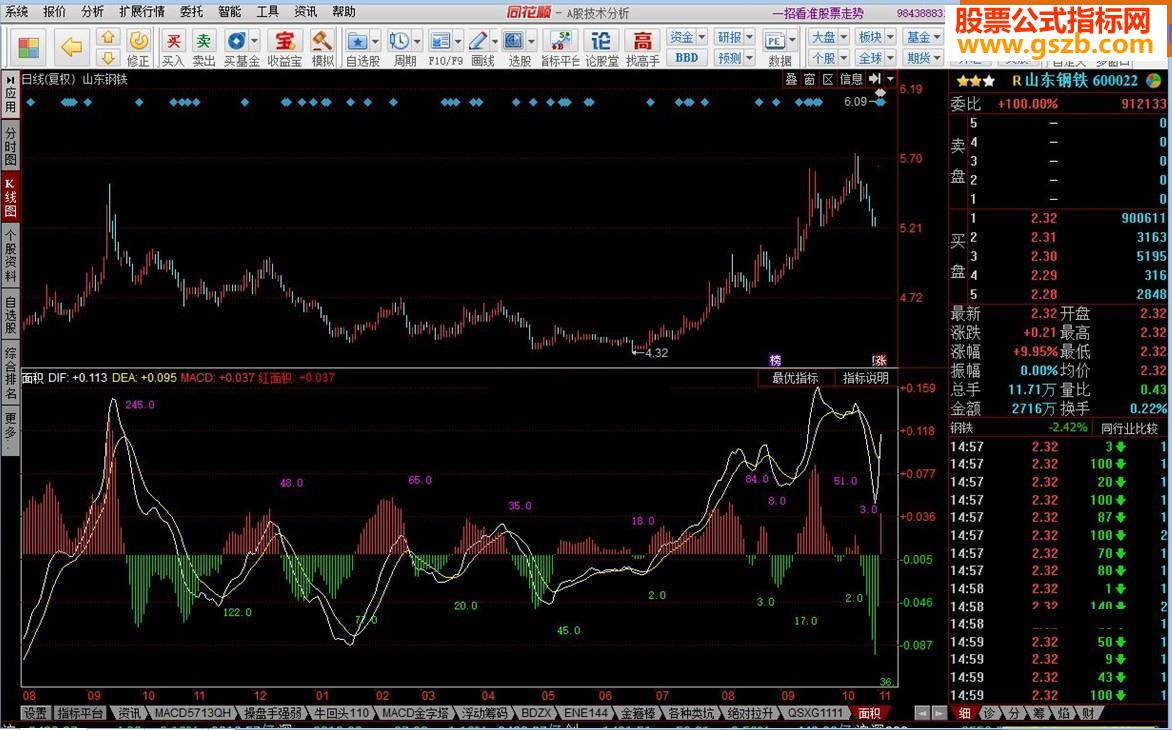Click the 一招看准股票走势 link
This screenshot has height=730, width=1172.
[818, 13]
